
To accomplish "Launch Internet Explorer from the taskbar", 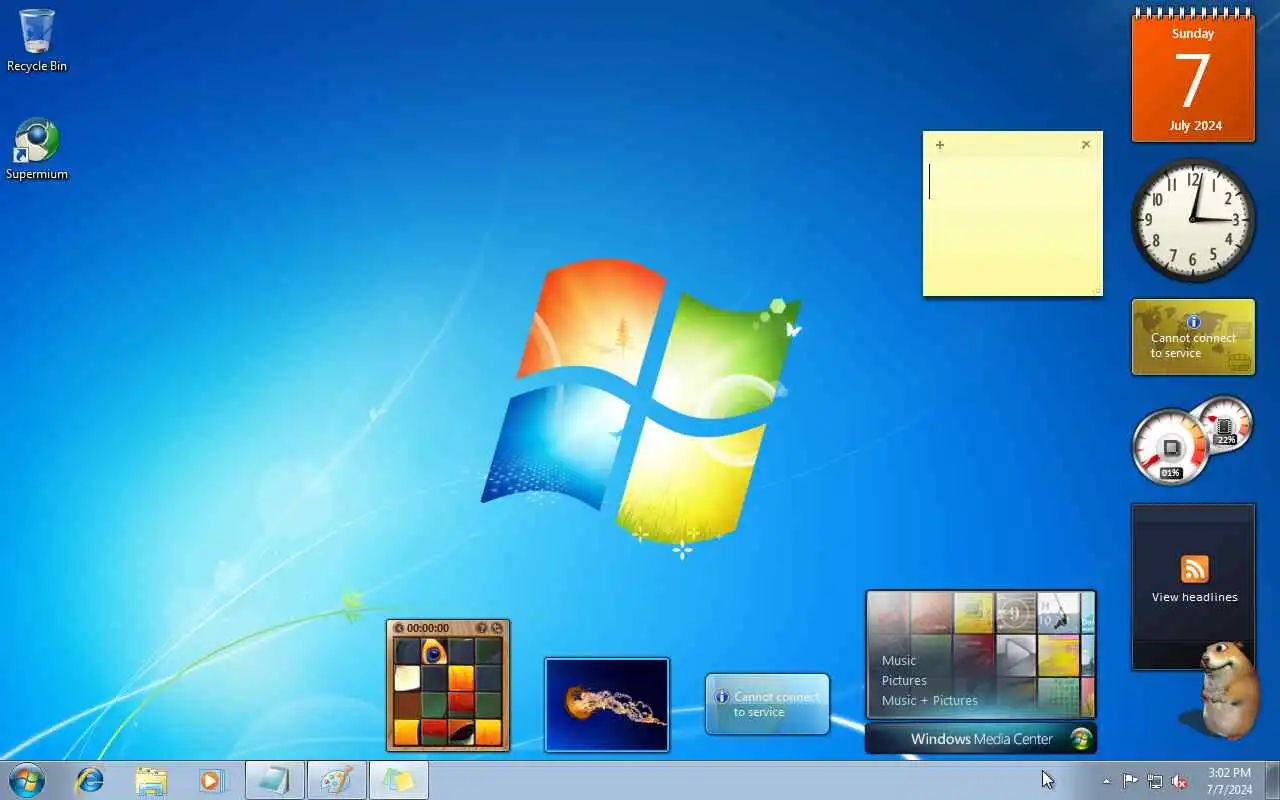I will point(90,780).
